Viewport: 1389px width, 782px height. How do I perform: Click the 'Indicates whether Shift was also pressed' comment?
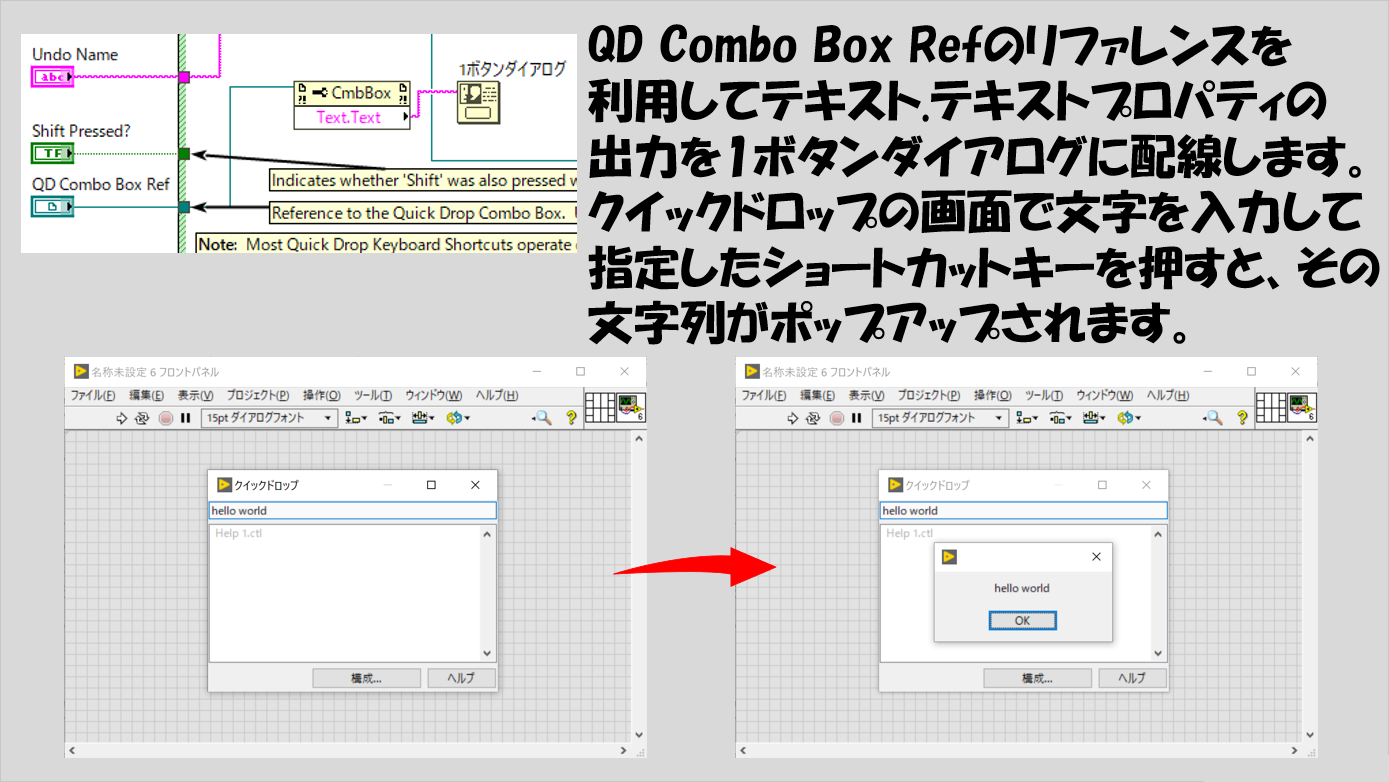click(423, 181)
